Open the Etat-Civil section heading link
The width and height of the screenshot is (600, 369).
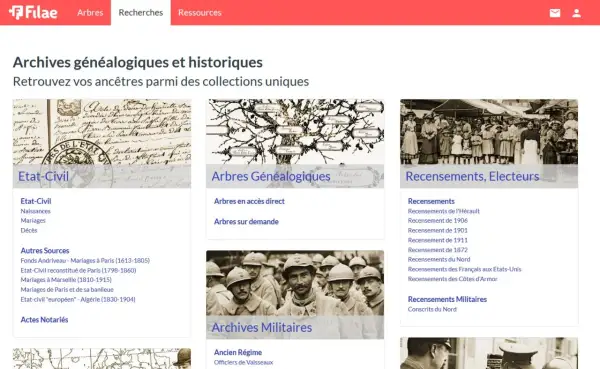click(36, 201)
